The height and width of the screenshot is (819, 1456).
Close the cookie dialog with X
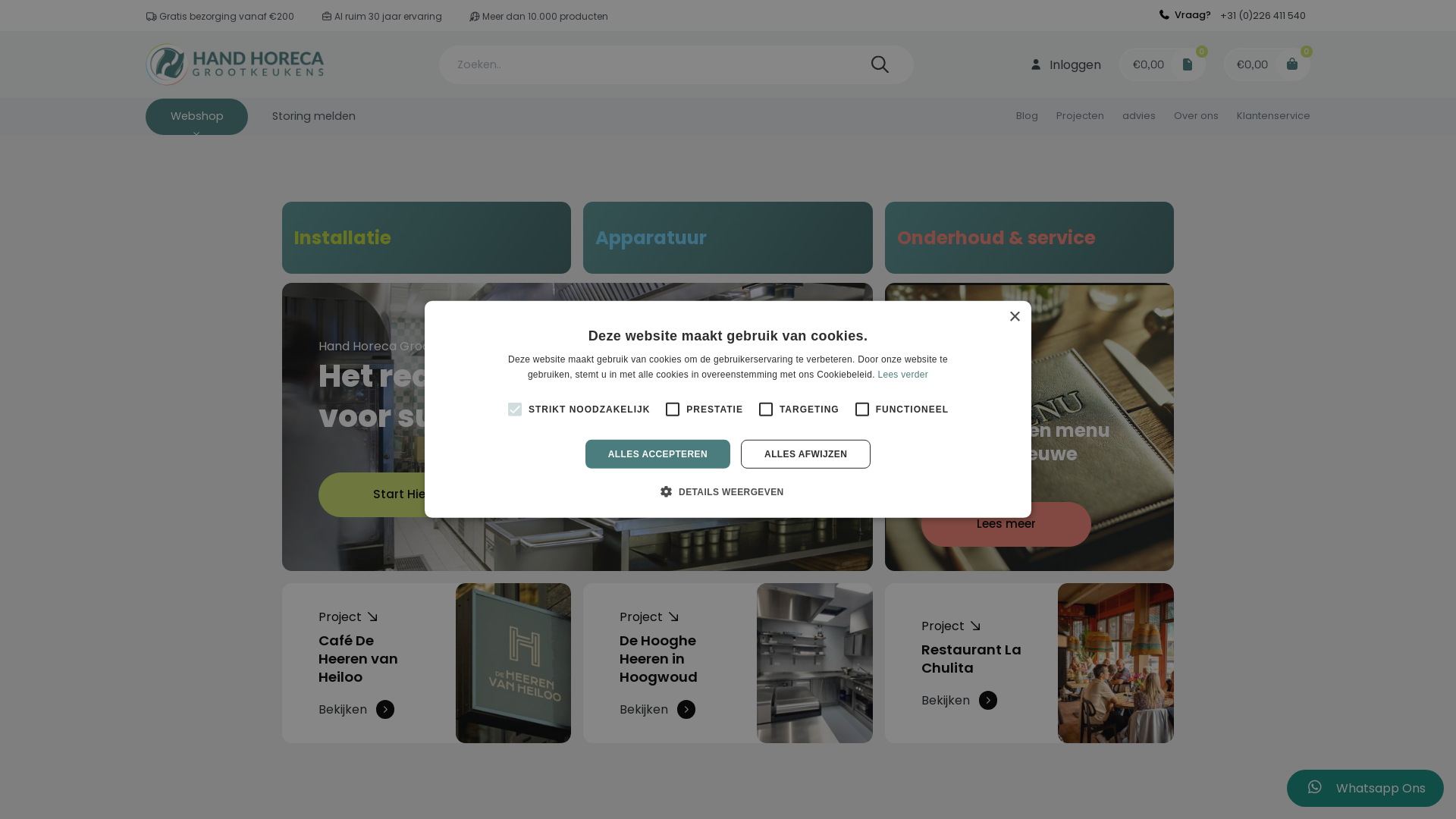click(x=1015, y=316)
